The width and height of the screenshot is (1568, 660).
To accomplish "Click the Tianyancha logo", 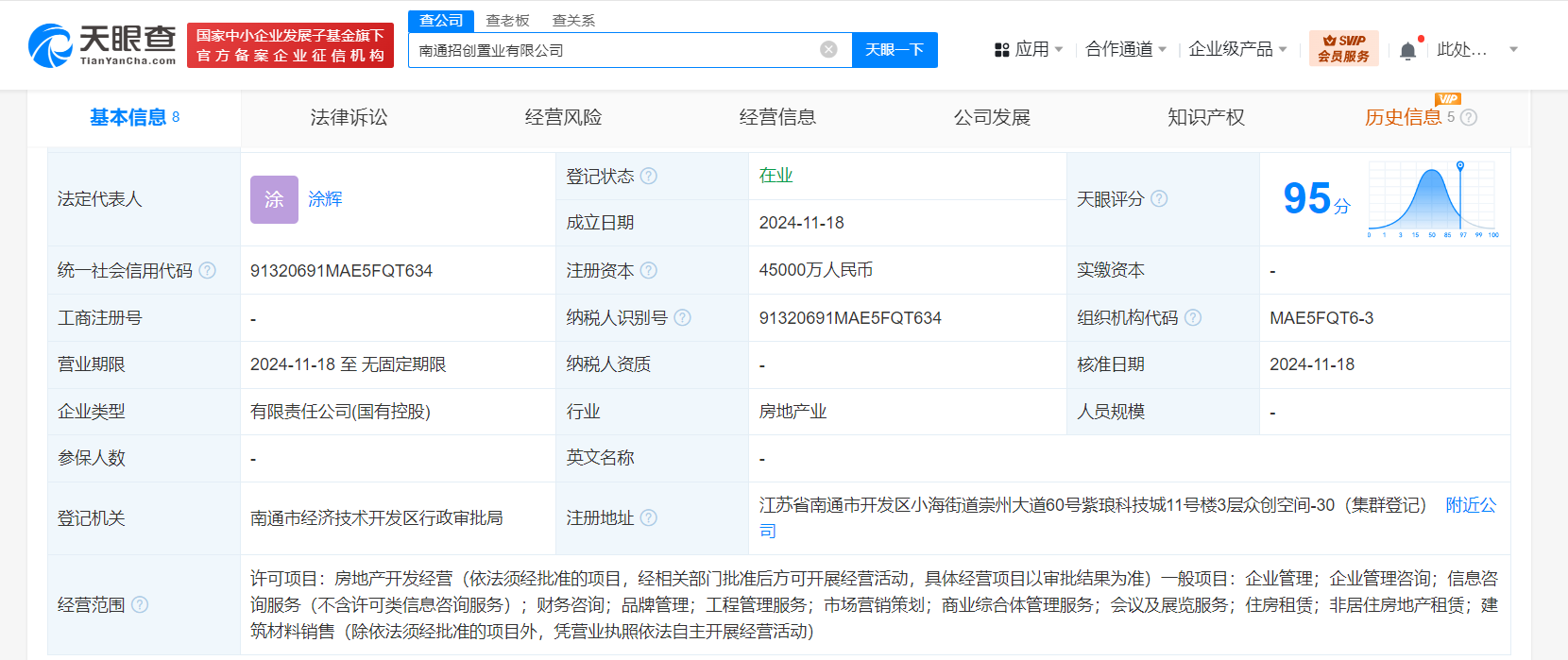I will click(x=102, y=45).
